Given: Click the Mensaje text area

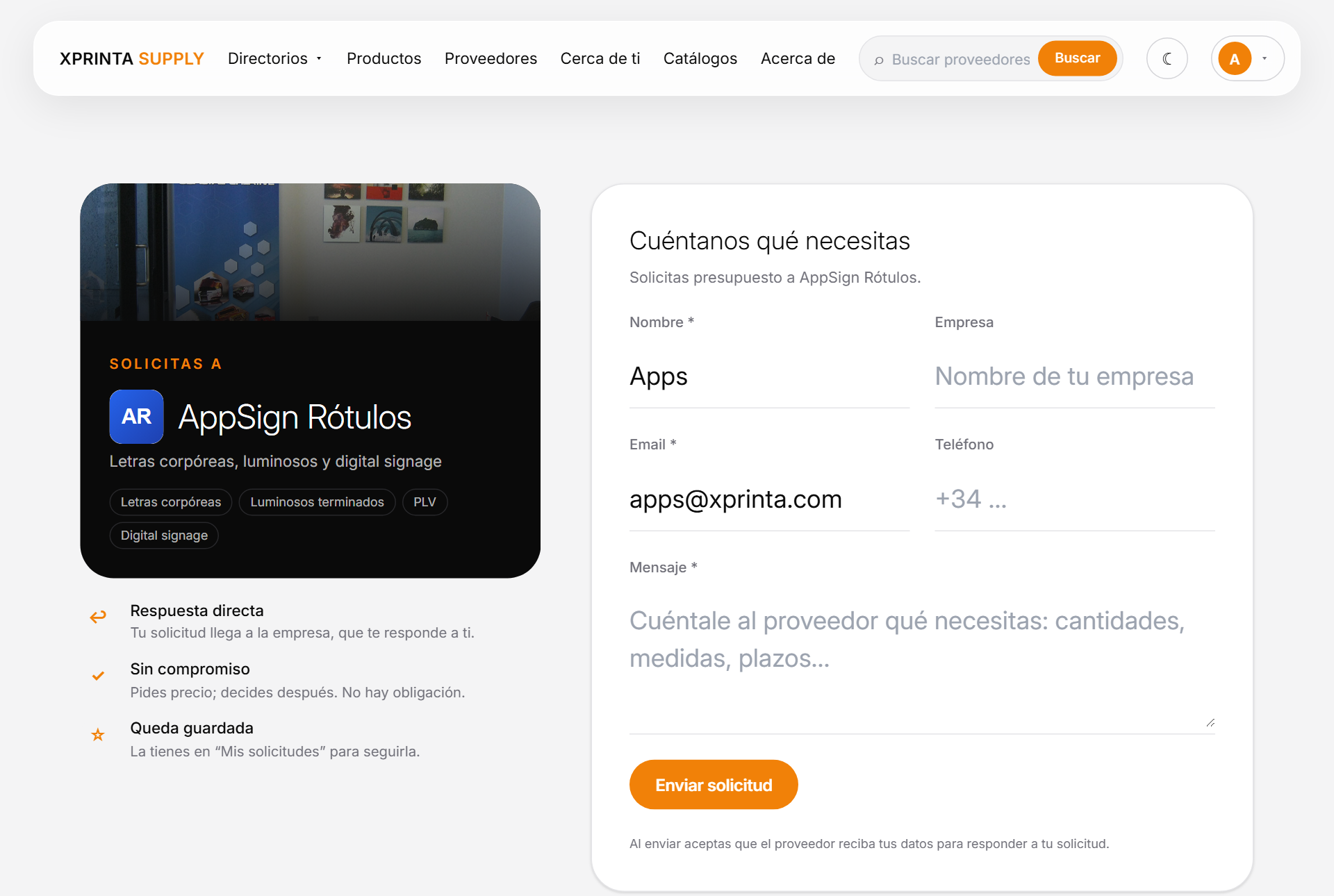Looking at the screenshot, I should [x=922, y=663].
